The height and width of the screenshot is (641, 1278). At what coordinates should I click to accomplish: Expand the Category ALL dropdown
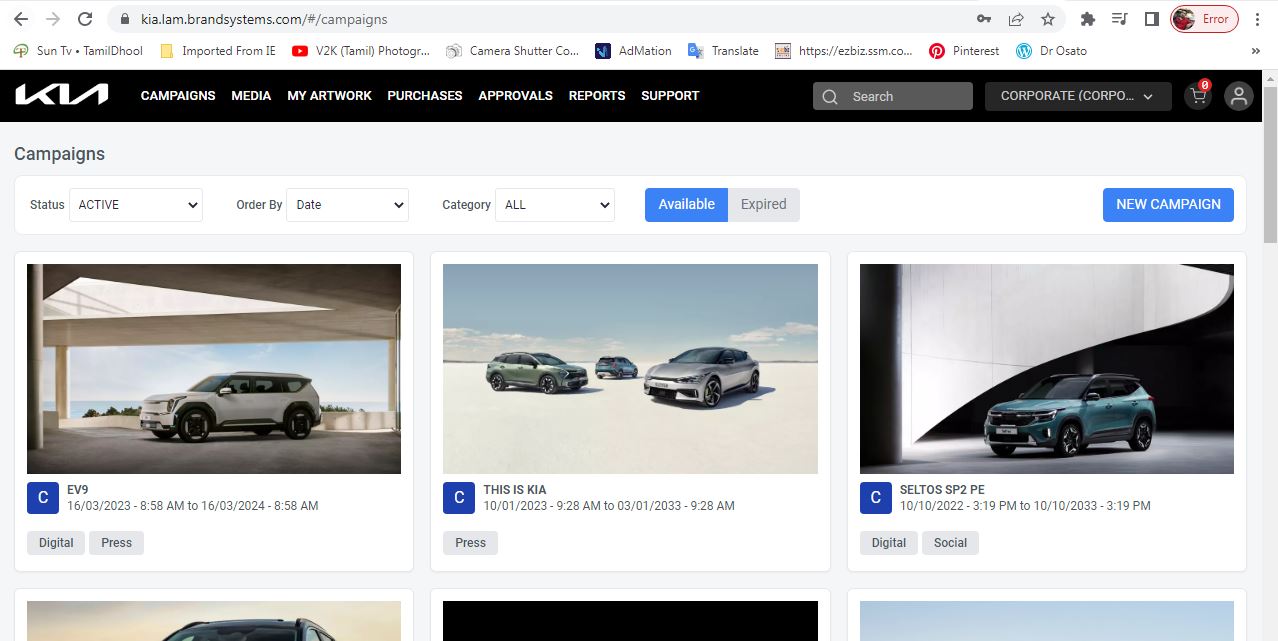pos(554,205)
